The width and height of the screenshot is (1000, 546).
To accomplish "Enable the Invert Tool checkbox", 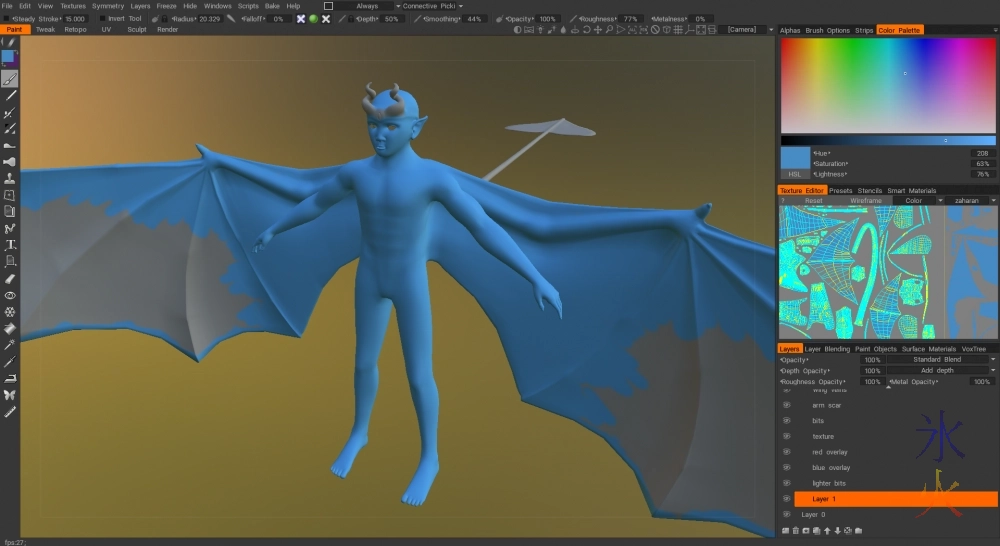I will click(x=102, y=19).
